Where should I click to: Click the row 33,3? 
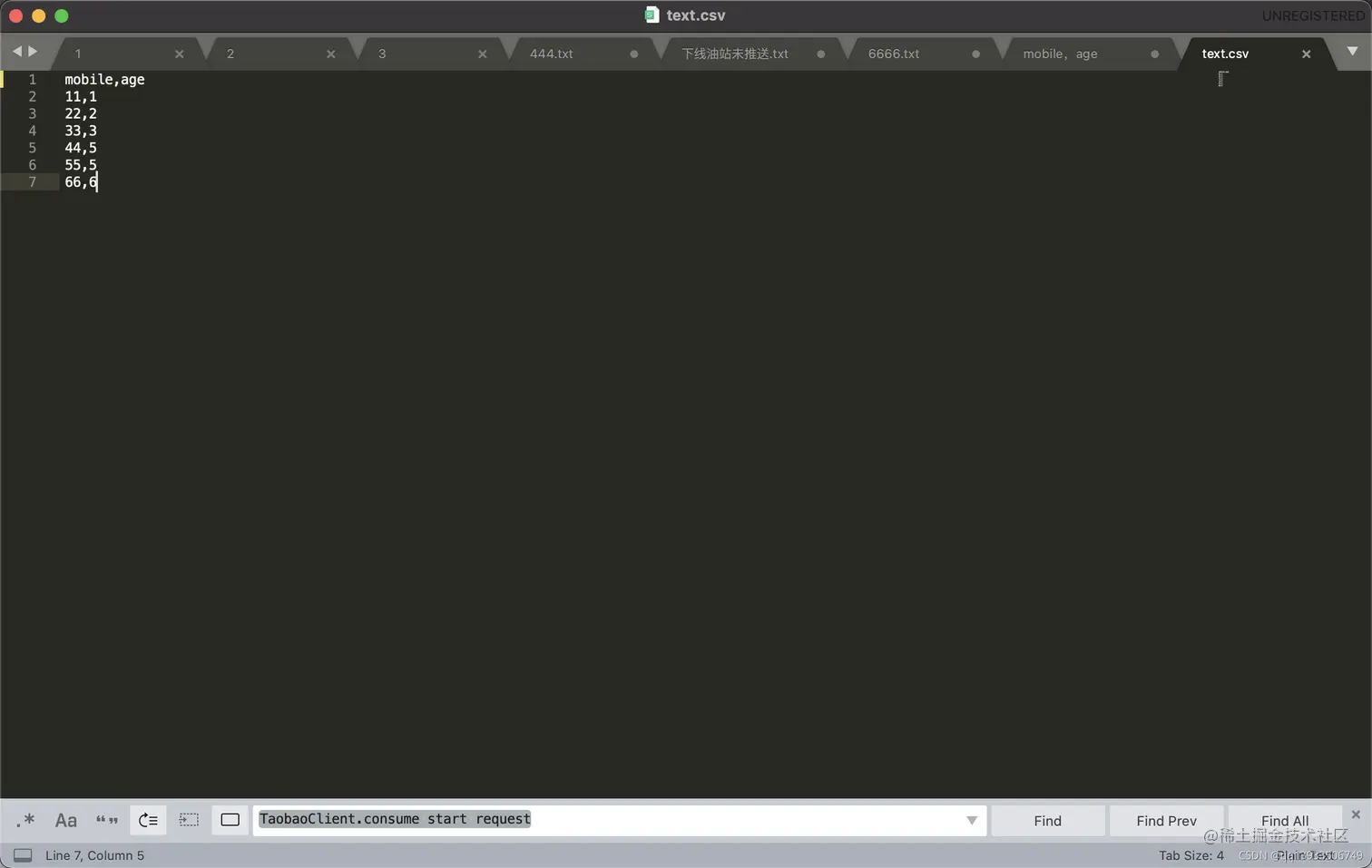click(81, 131)
